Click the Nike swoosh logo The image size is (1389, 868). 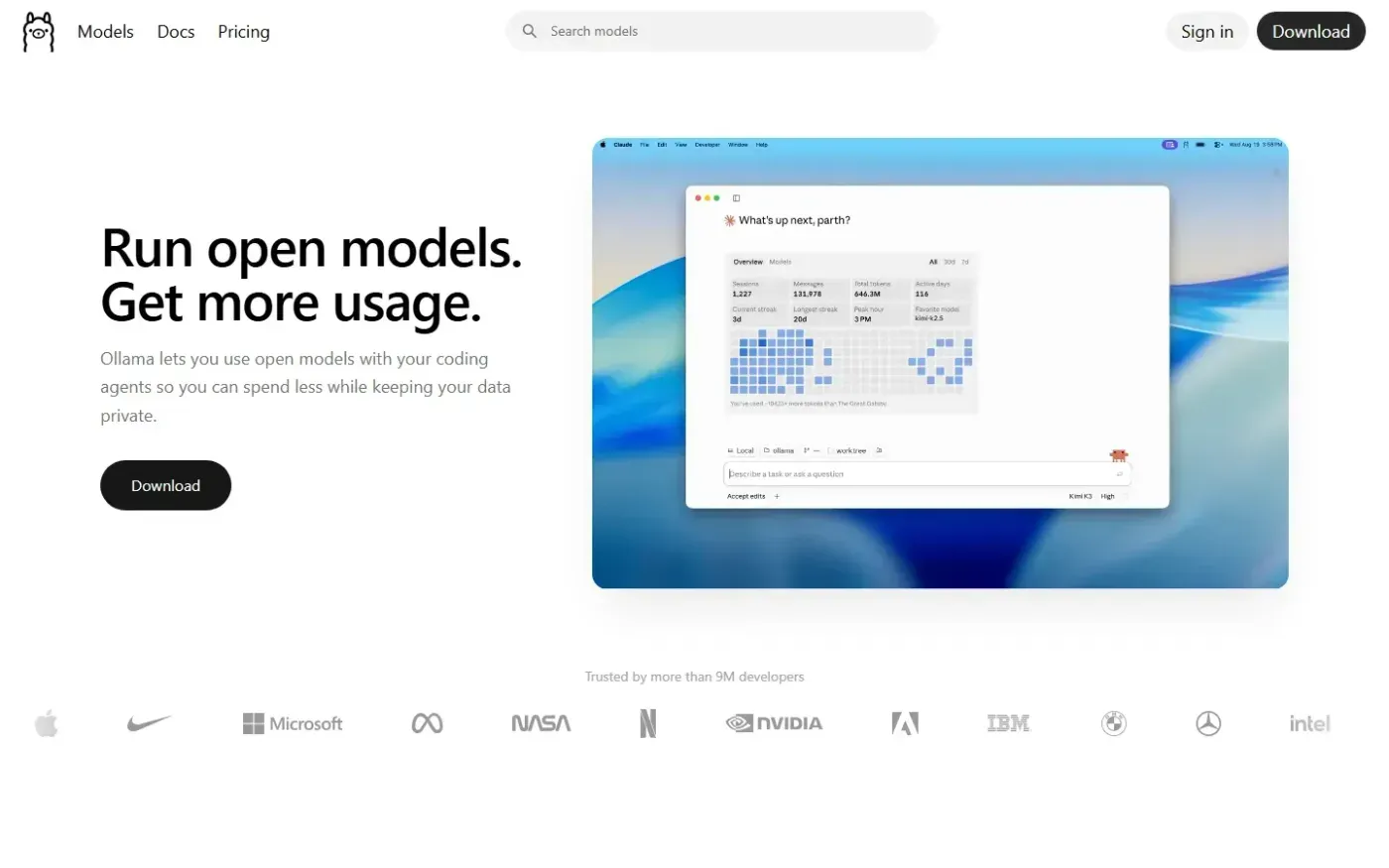(x=149, y=723)
